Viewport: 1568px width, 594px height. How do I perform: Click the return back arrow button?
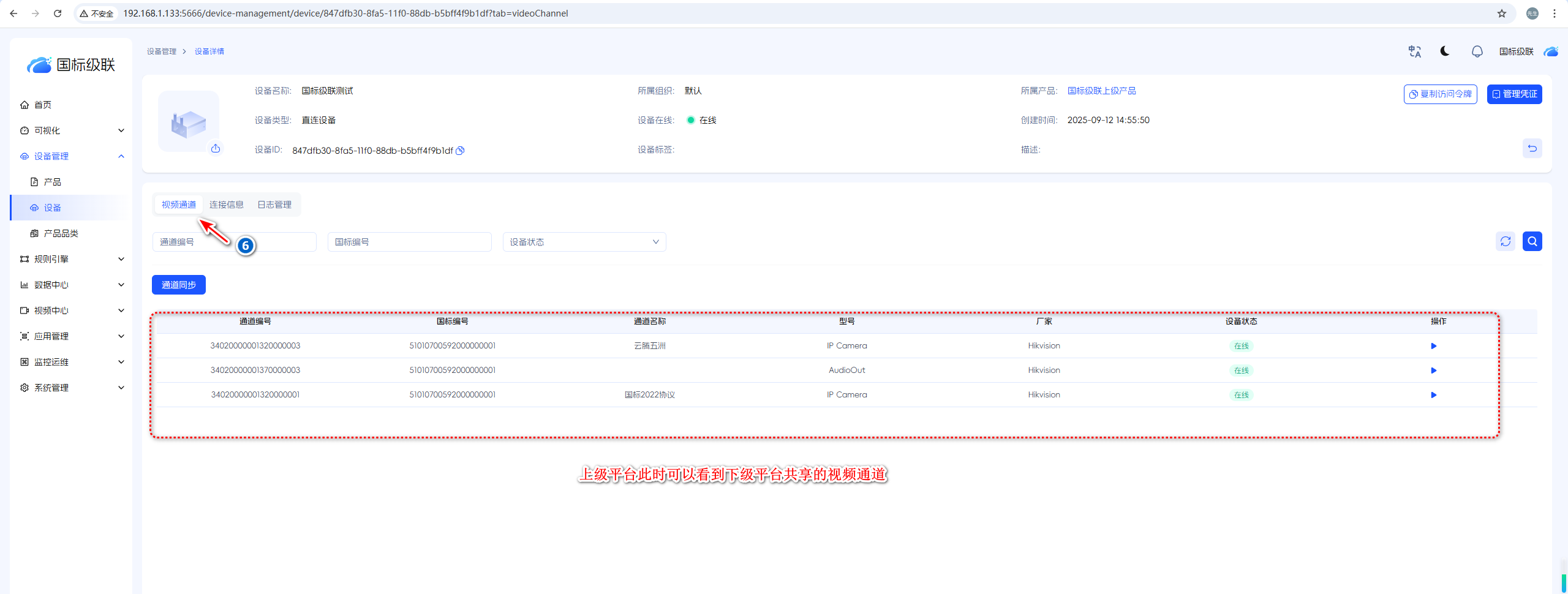pos(1532,149)
